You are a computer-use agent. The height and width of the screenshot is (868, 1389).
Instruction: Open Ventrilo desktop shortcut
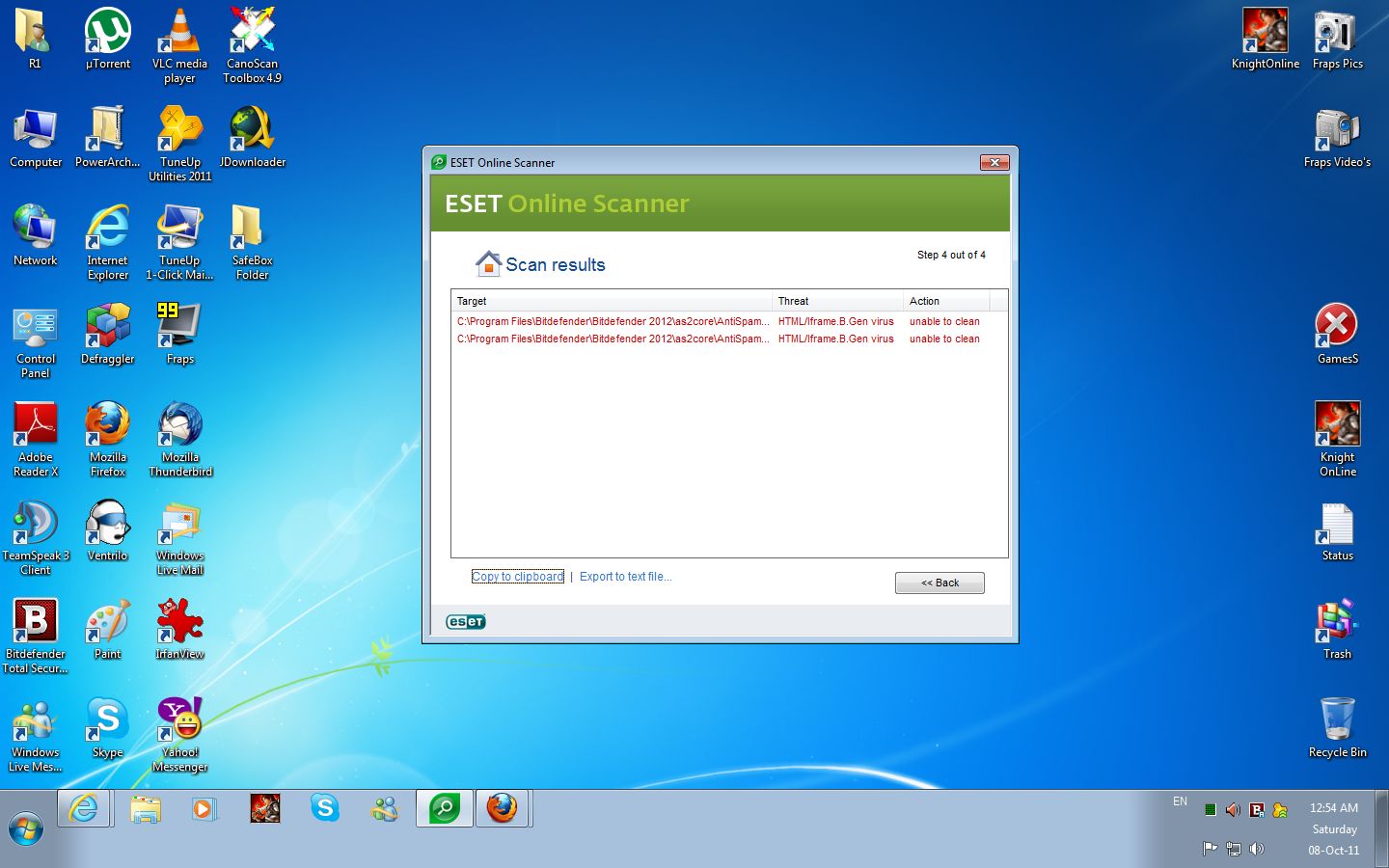[107, 531]
